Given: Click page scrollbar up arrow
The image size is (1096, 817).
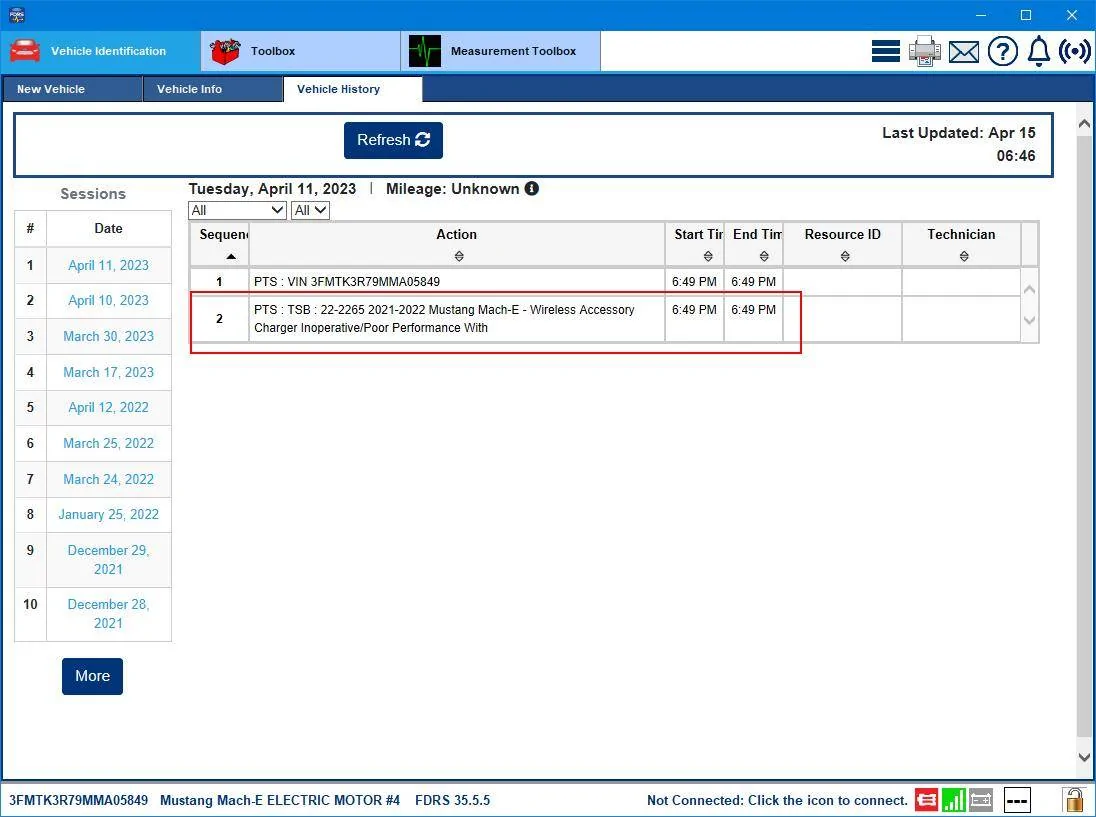Looking at the screenshot, I should point(1084,124).
